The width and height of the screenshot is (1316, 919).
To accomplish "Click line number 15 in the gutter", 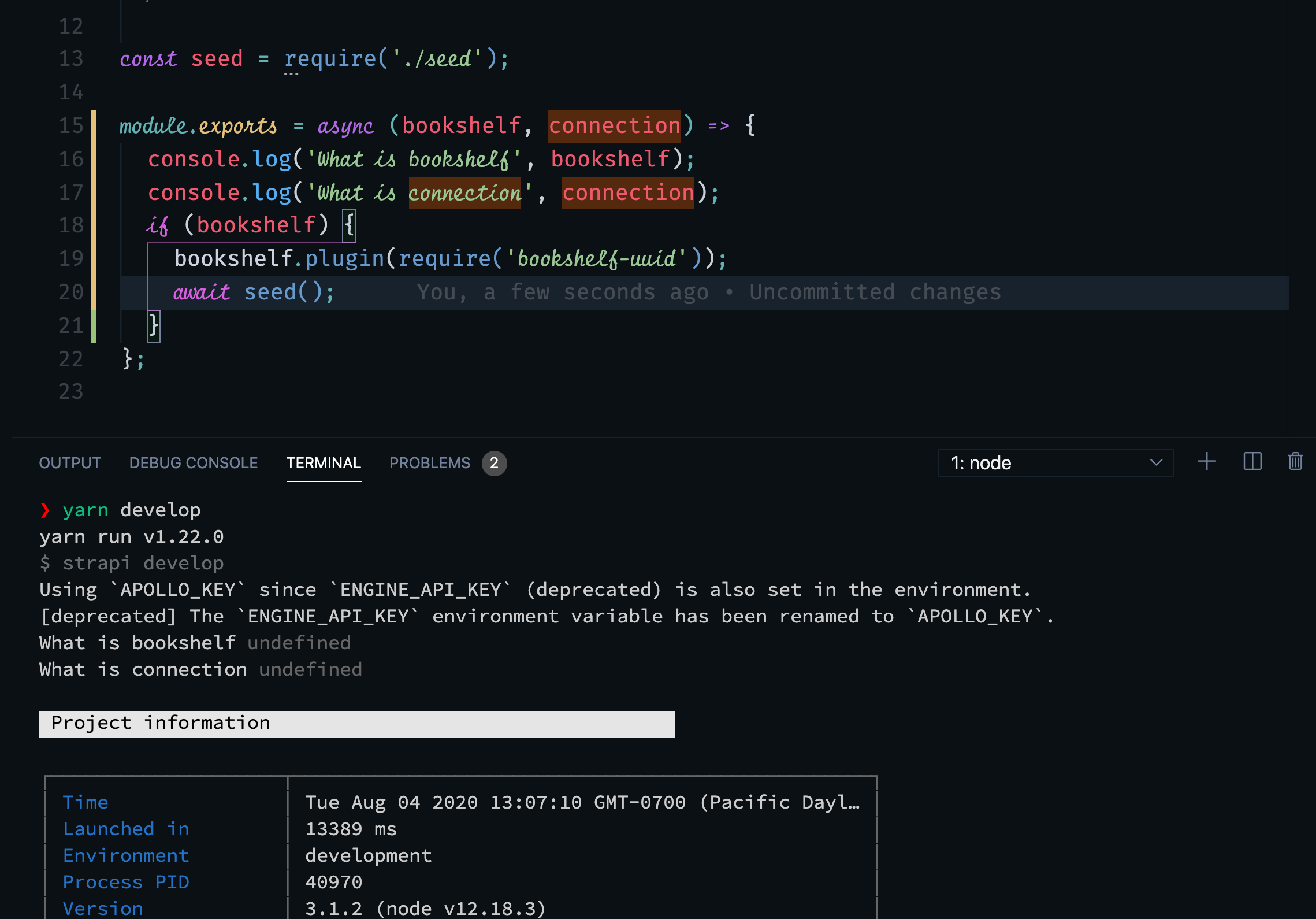I will (x=71, y=126).
